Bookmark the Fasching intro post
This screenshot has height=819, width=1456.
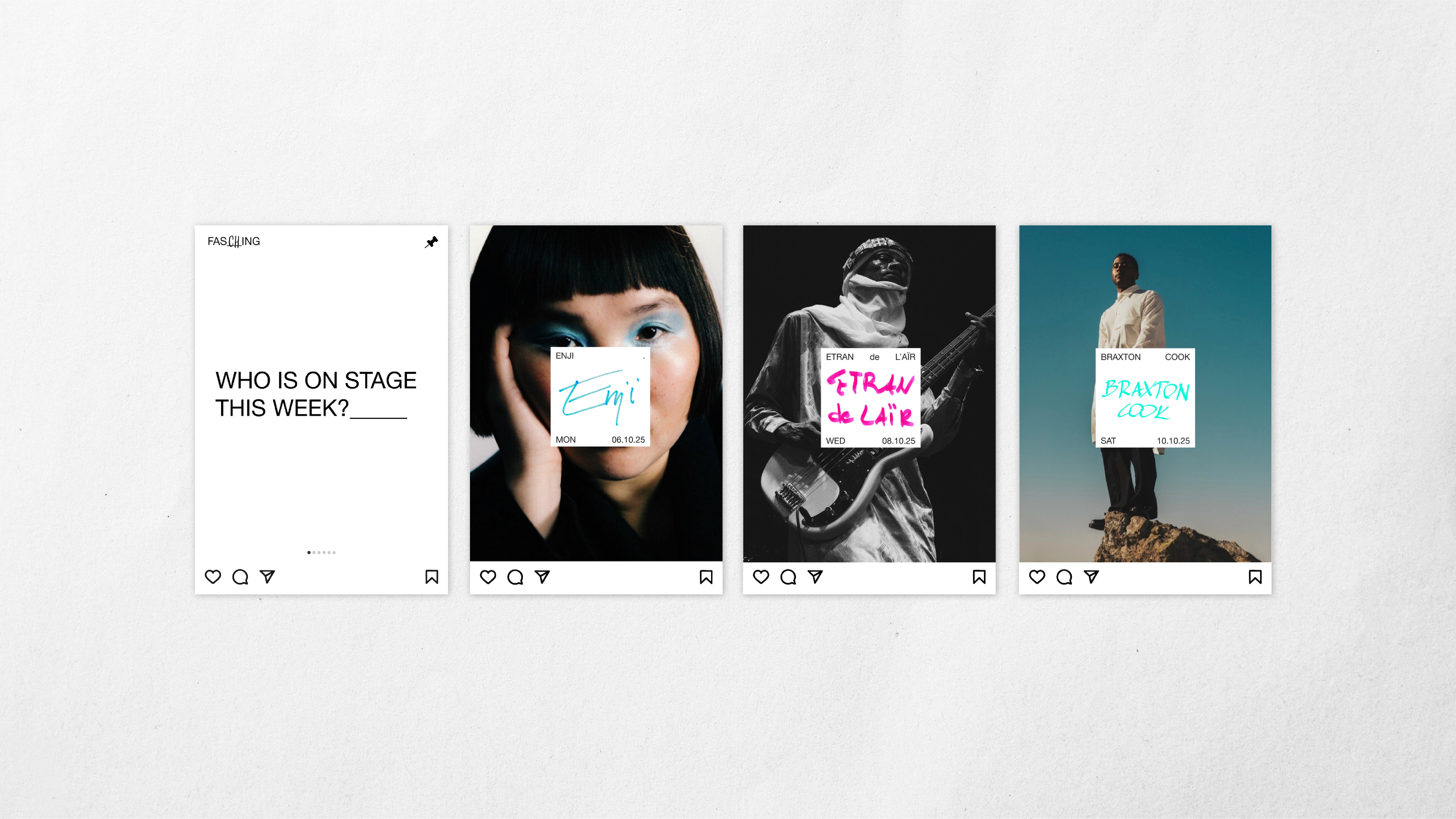[432, 577]
